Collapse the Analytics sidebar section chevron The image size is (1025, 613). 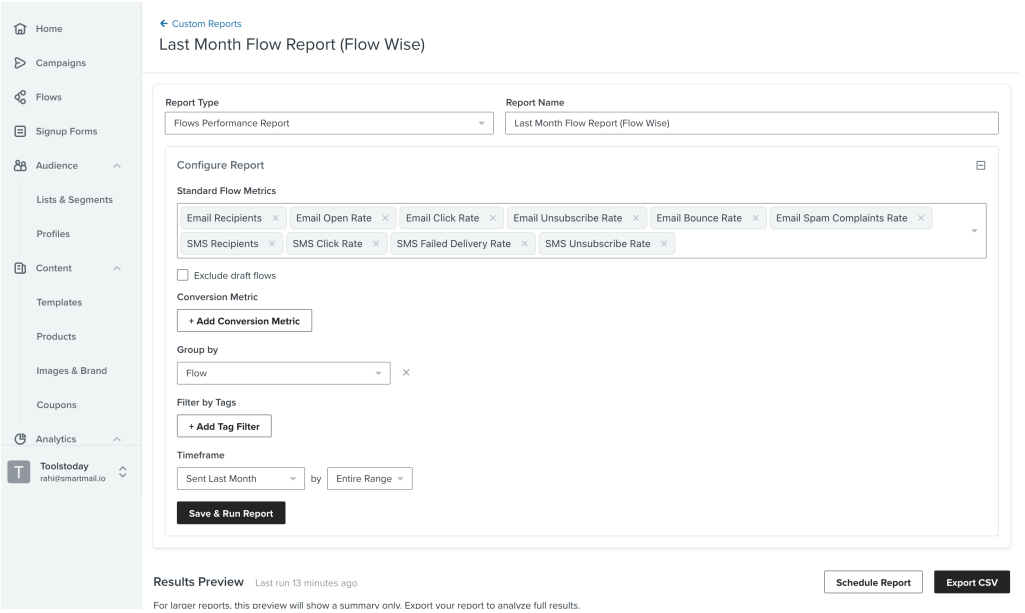117,439
